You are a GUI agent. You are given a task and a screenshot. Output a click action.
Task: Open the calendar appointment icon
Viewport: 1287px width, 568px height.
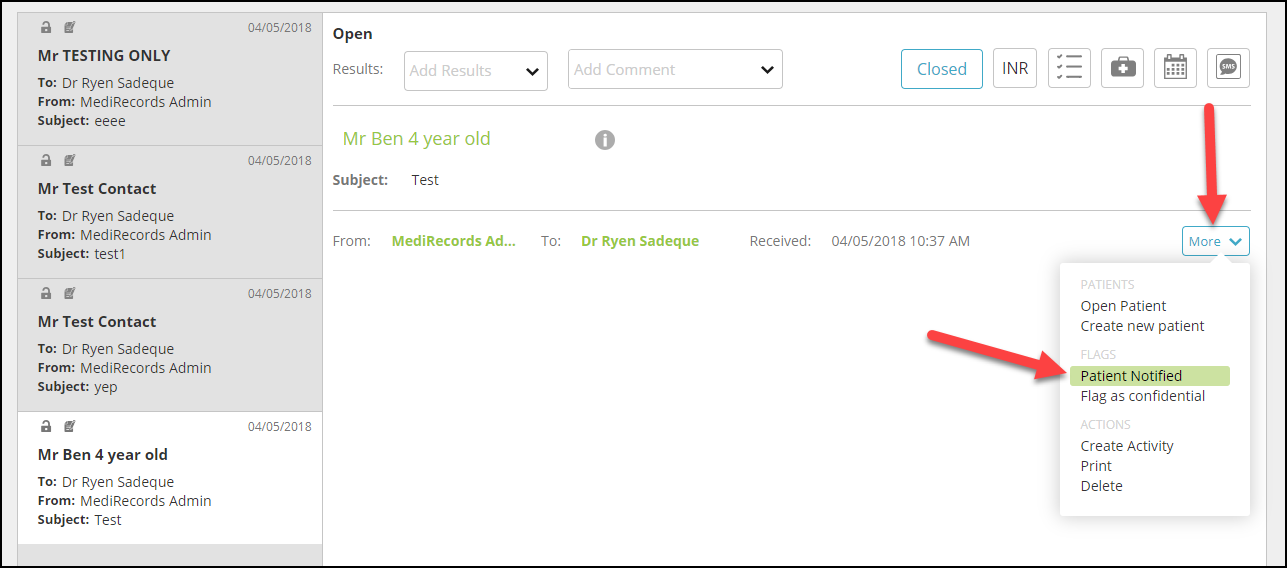1175,68
